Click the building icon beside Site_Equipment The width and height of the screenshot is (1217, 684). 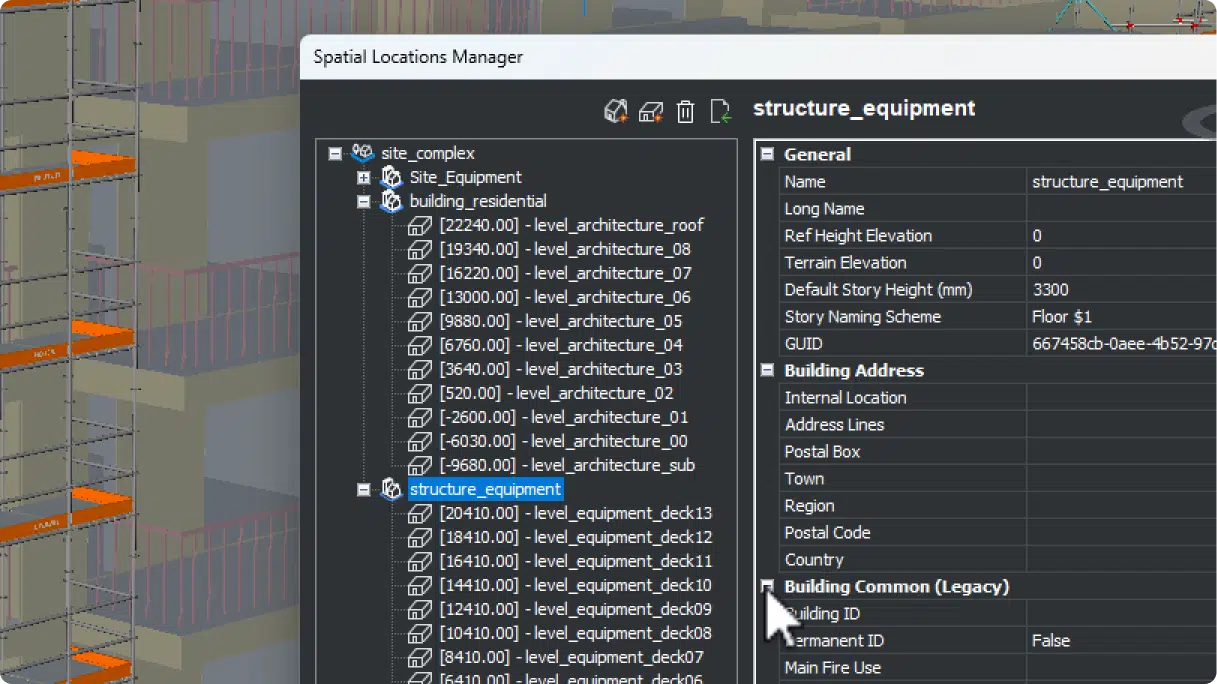click(x=391, y=177)
